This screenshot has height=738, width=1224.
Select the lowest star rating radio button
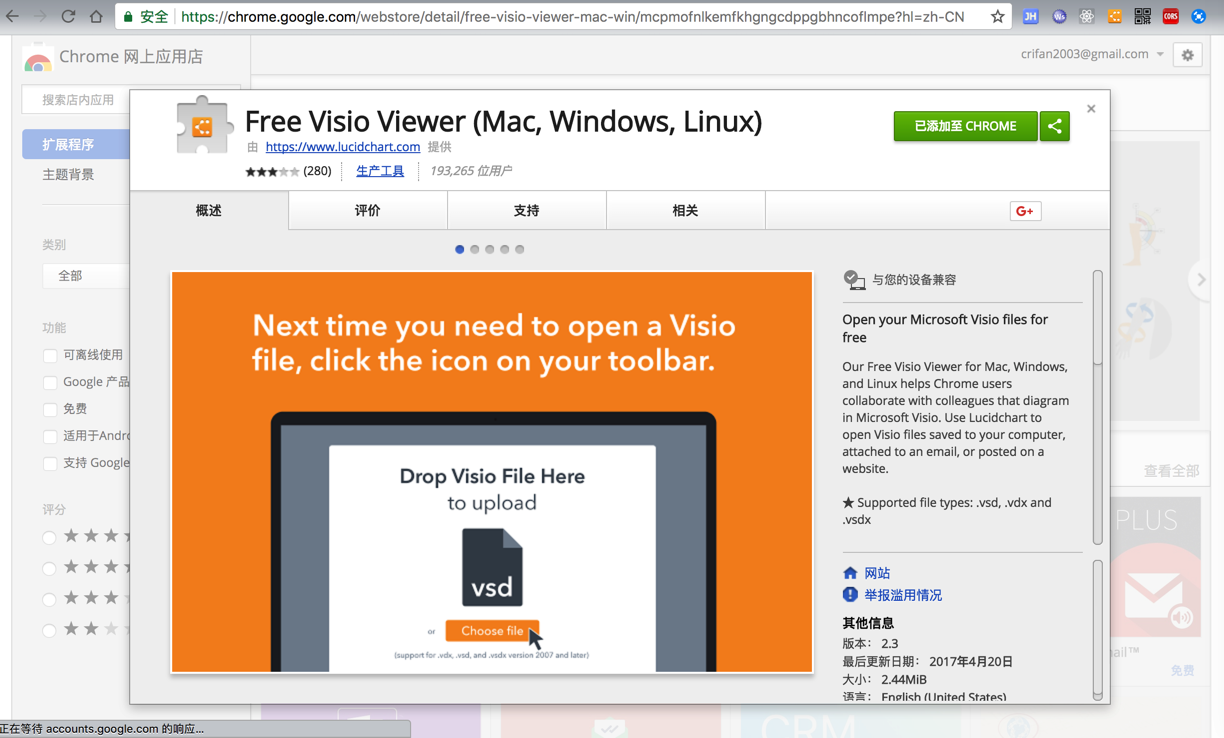click(x=49, y=631)
